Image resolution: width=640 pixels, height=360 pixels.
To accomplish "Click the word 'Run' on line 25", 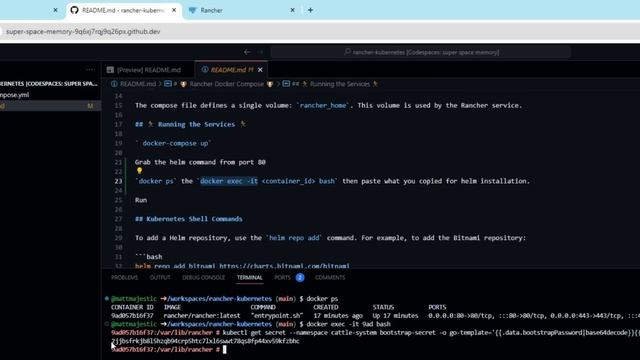I will pos(141,200).
